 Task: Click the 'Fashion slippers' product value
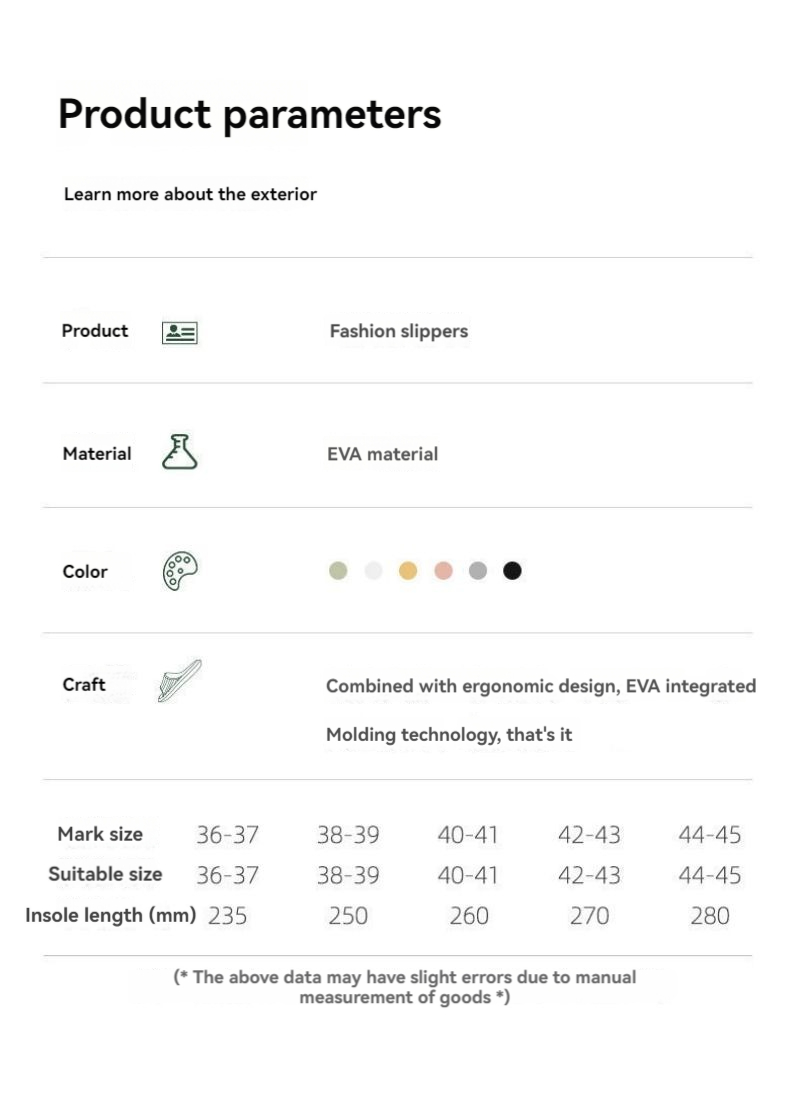tap(399, 331)
